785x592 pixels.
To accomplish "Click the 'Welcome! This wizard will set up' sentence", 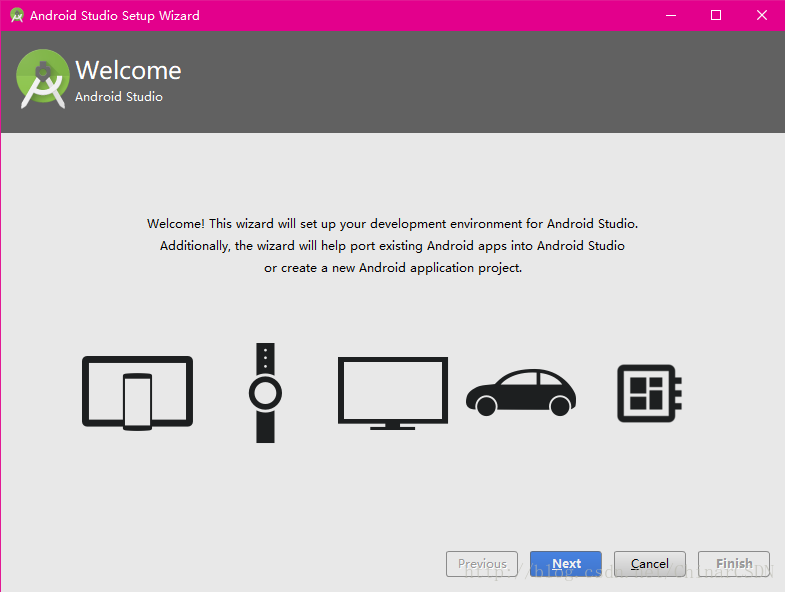I will [x=392, y=223].
